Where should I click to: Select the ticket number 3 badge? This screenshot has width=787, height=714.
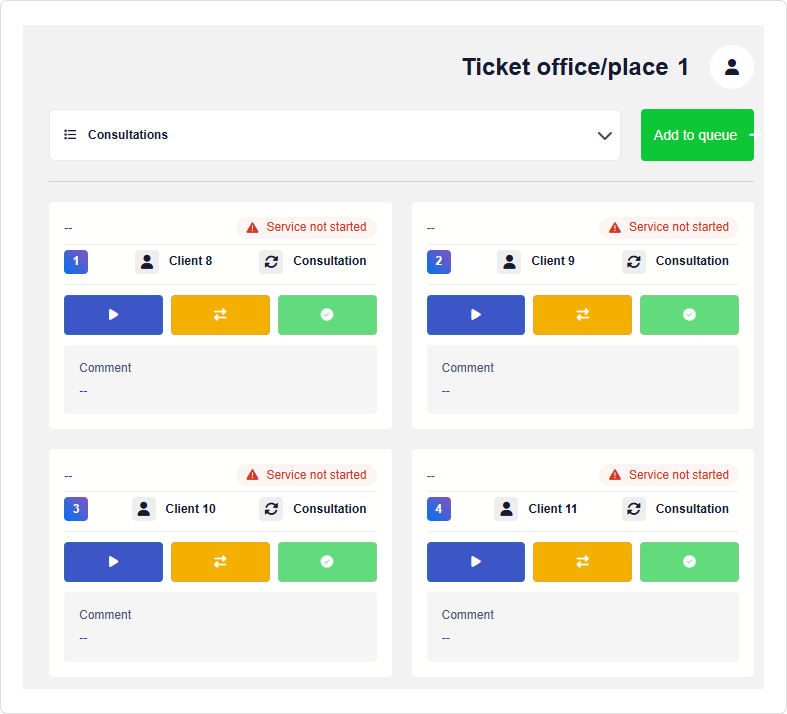76,509
